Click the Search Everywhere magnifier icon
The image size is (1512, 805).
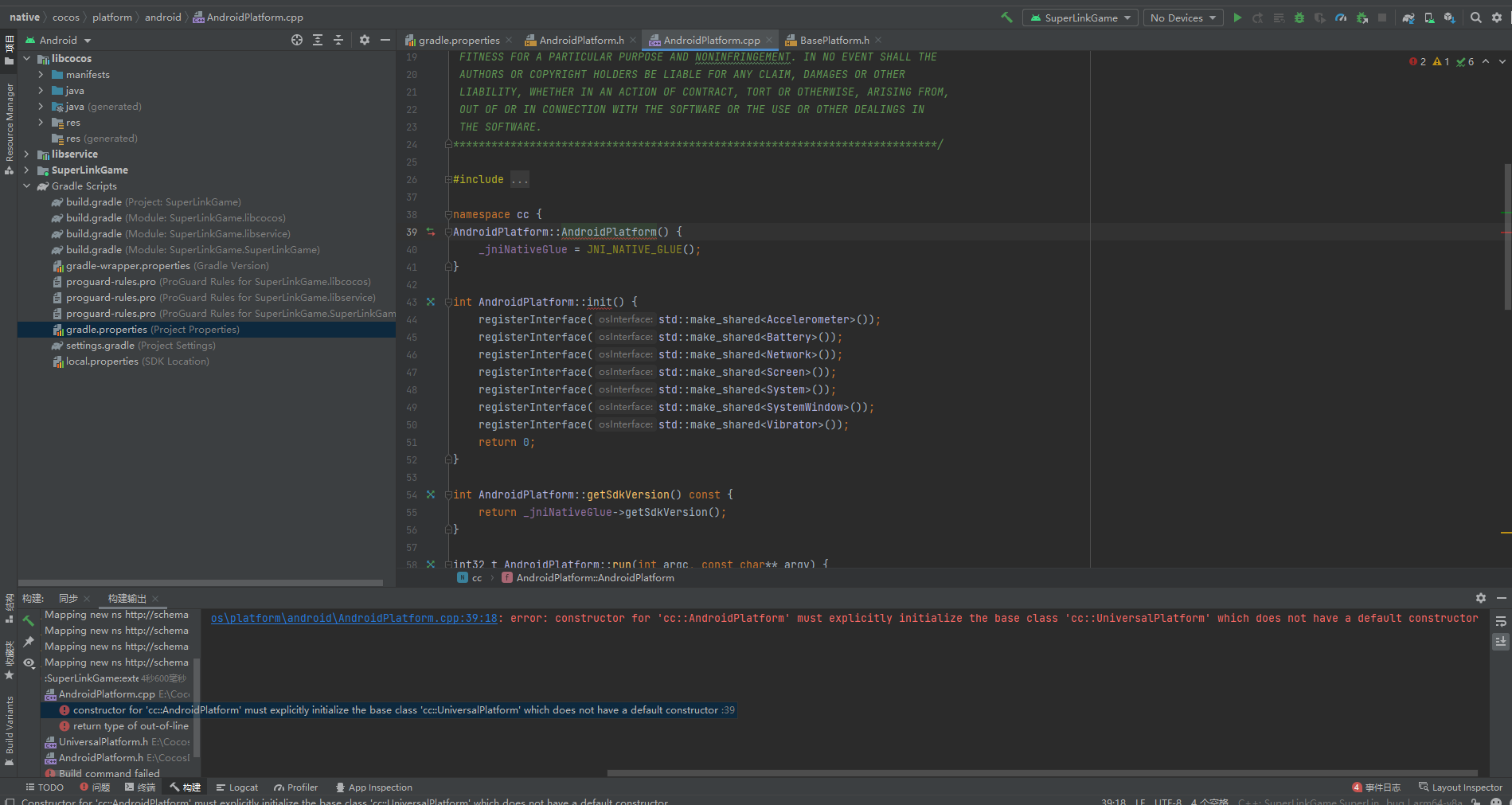[x=1476, y=18]
